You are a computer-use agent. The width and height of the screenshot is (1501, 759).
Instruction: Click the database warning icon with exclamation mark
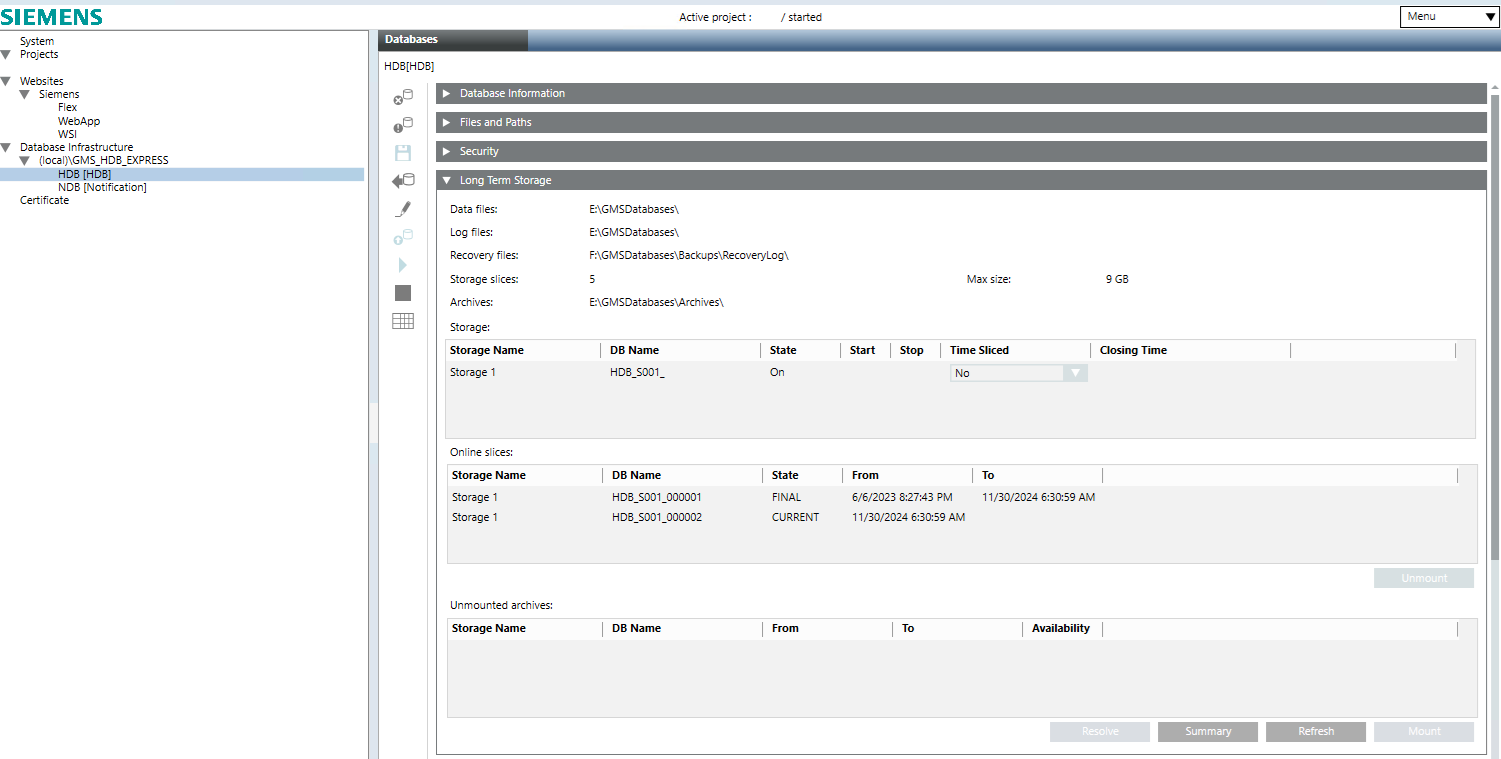[403, 125]
